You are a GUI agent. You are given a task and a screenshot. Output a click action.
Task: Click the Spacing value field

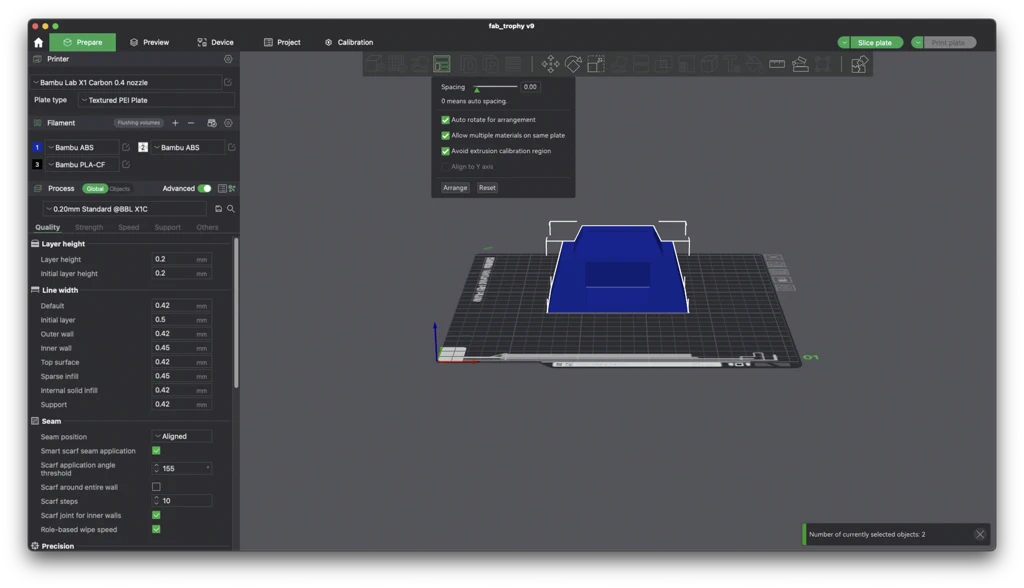point(530,87)
